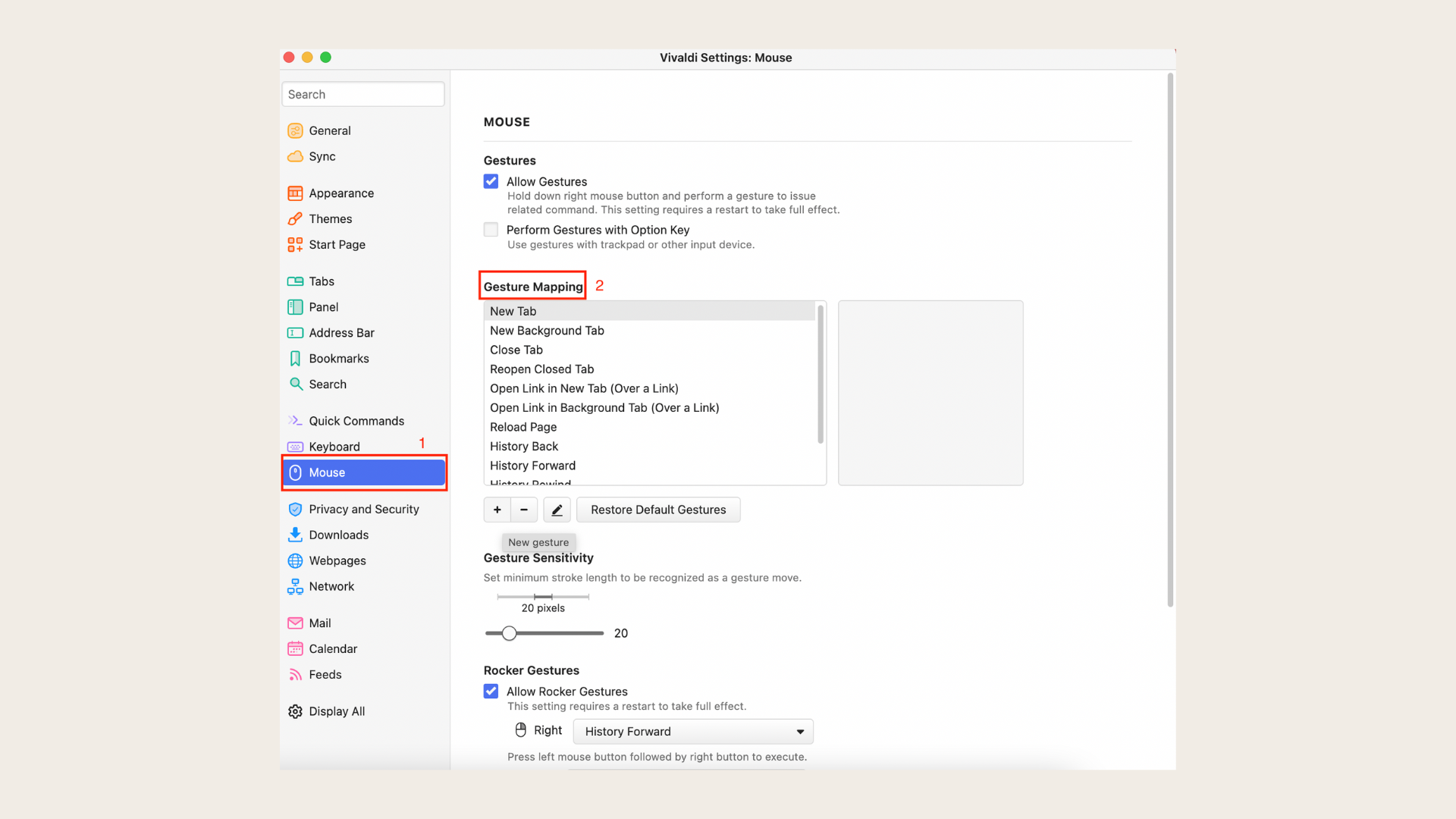Click the Keyboard sidebar icon
This screenshot has height=819, width=1456.
pyautogui.click(x=295, y=447)
